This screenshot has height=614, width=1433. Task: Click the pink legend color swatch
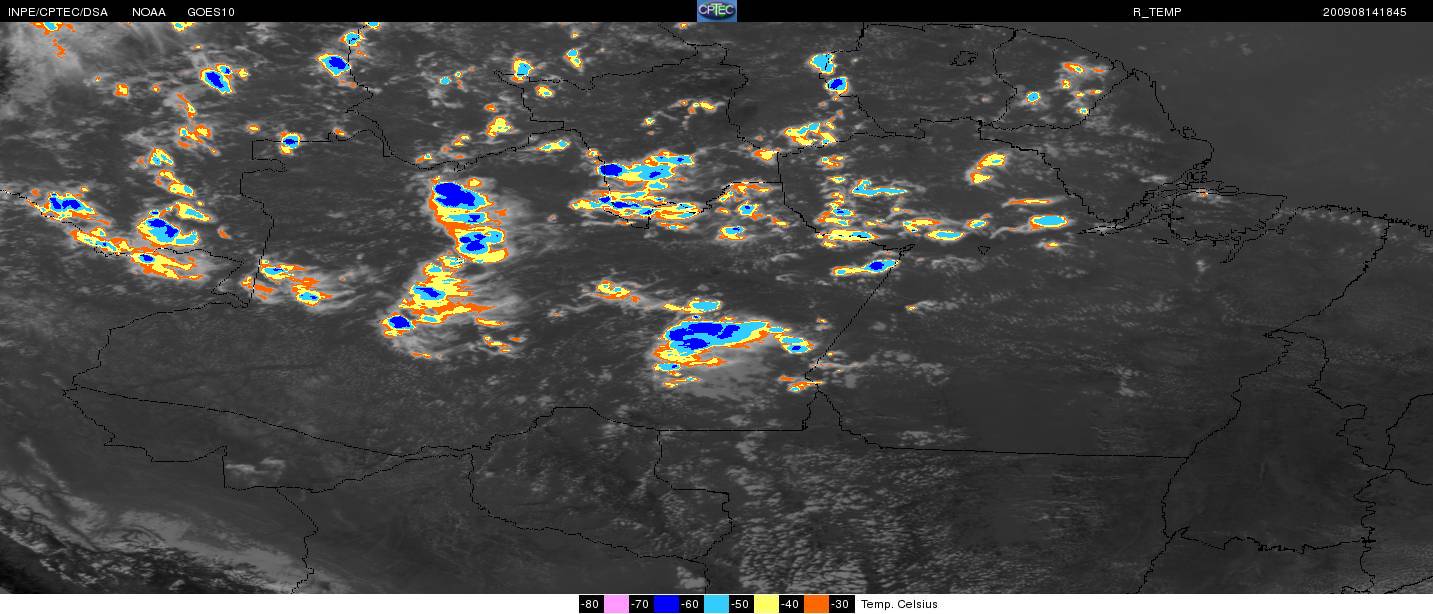616,604
